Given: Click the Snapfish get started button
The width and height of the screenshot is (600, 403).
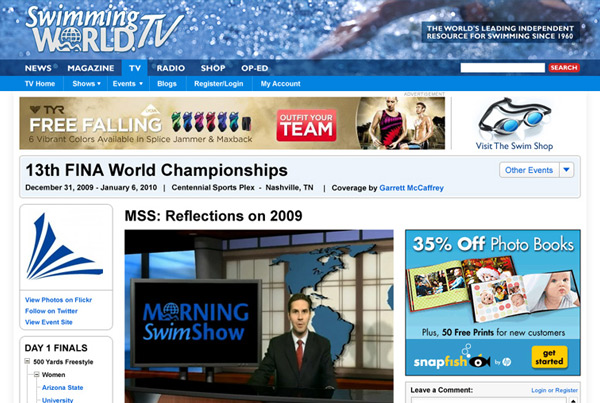Looking at the screenshot, I should (549, 357).
